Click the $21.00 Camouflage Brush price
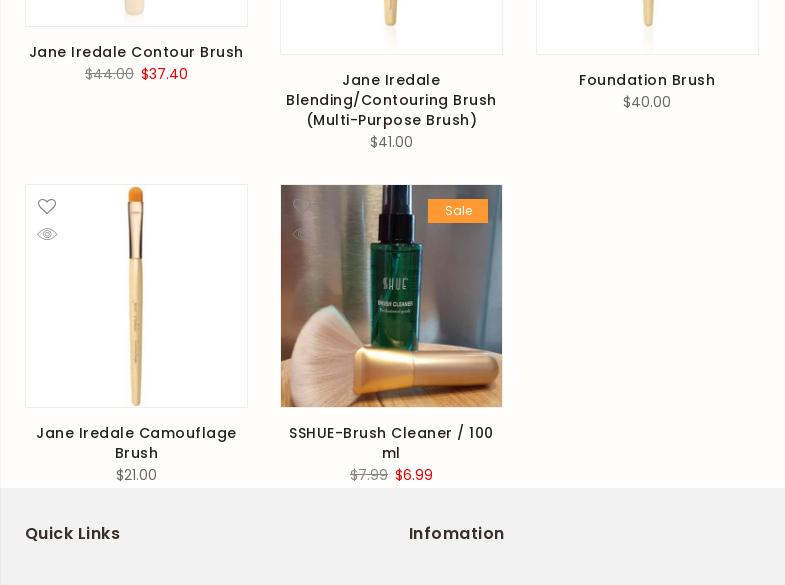The width and height of the screenshot is (785, 585). pyautogui.click(x=136, y=475)
